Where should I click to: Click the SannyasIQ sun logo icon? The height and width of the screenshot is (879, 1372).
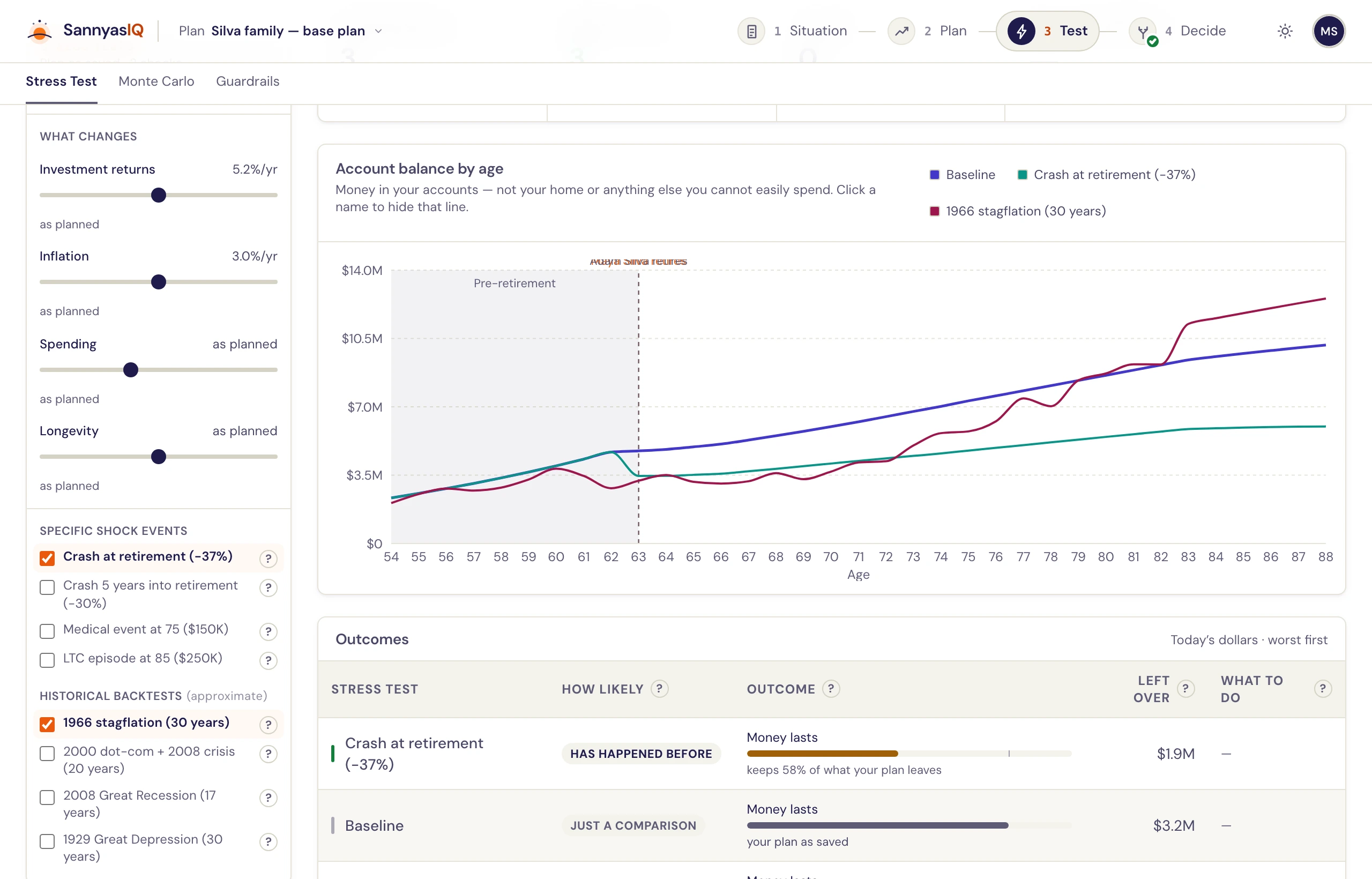(39, 31)
